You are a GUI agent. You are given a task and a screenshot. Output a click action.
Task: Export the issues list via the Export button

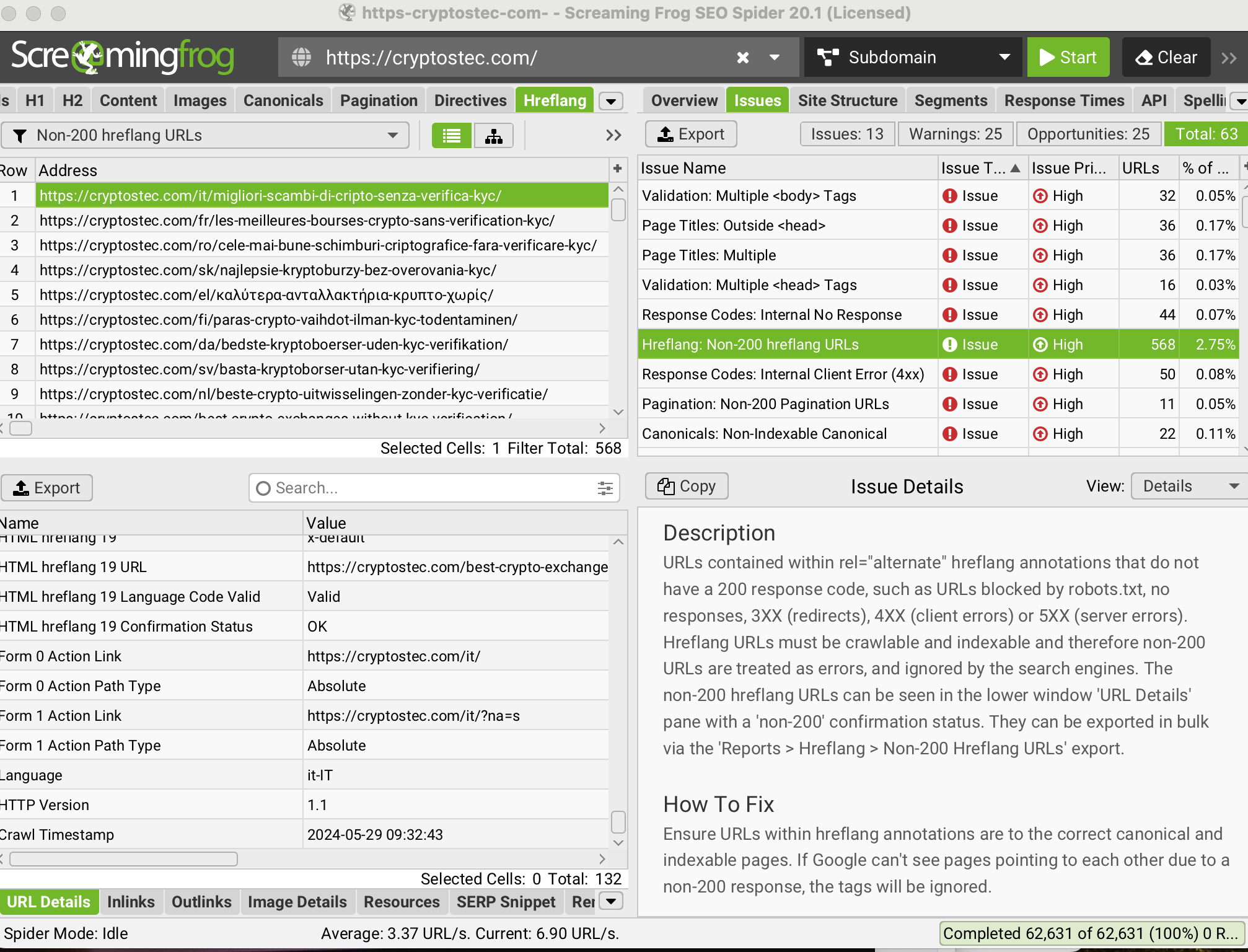(x=691, y=134)
